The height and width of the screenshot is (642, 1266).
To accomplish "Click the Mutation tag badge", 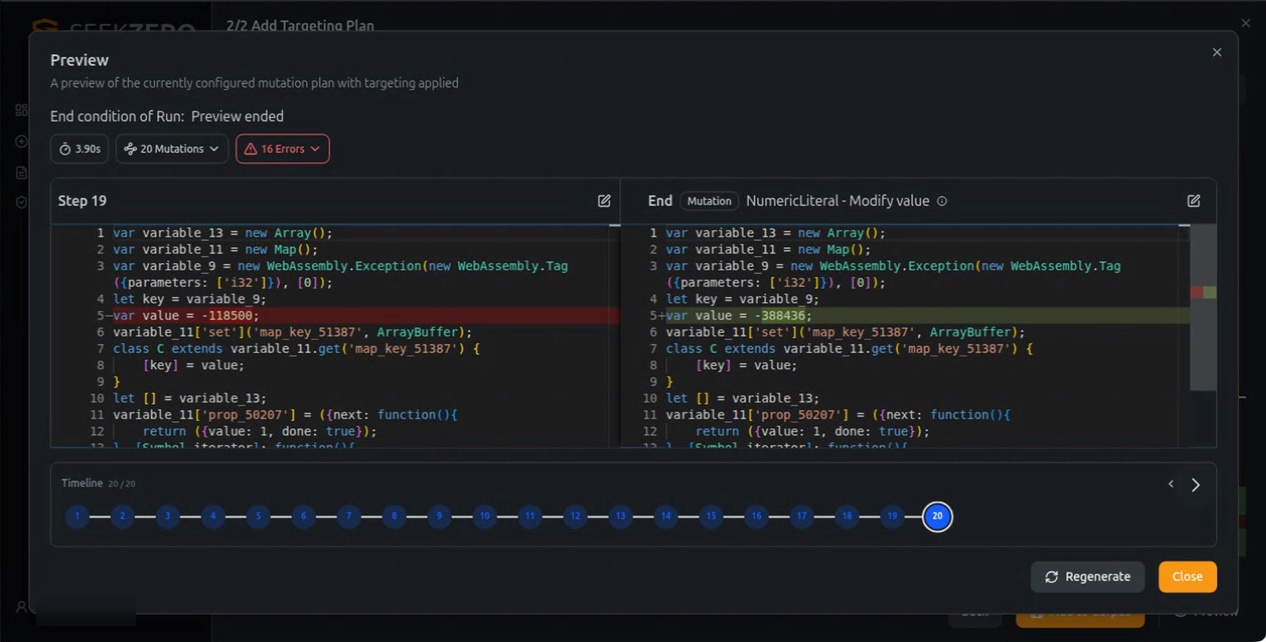I will tap(709, 201).
